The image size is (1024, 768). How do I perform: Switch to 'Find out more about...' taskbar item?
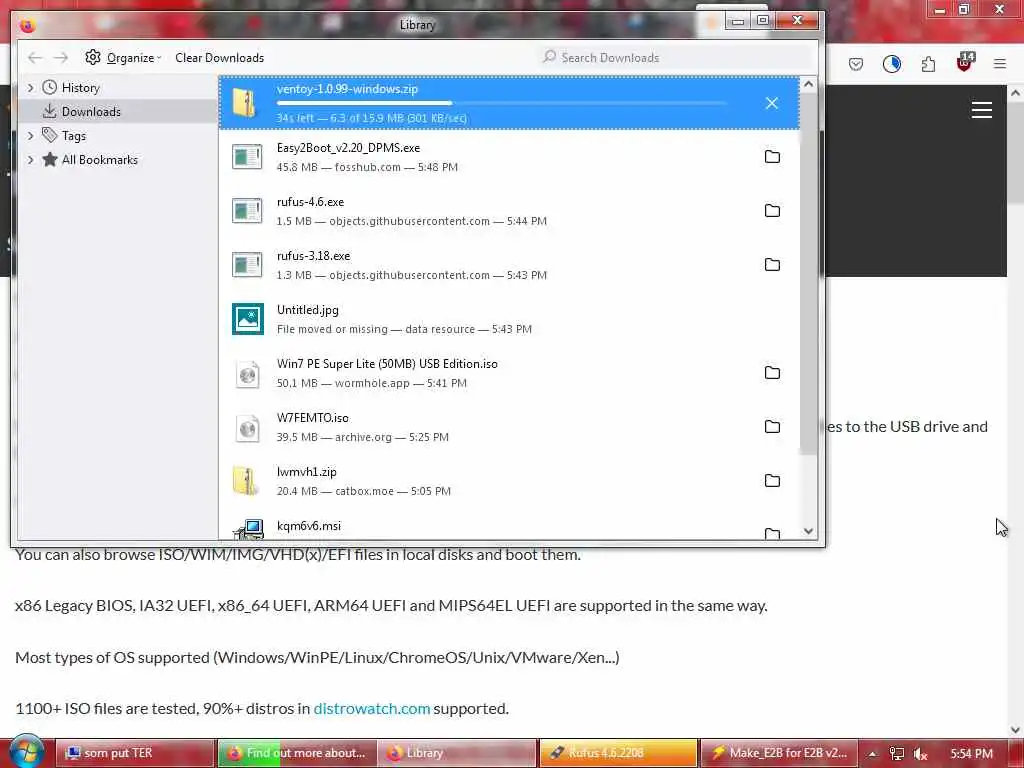(296, 753)
